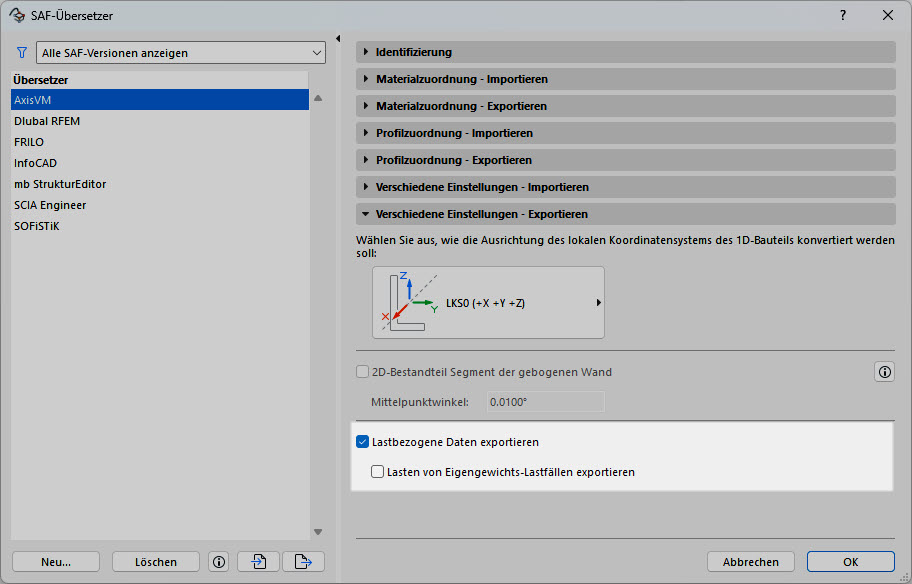Screen dimensions: 912x584
Task: Click the translator list scroll-up arrow
Action: 318,98
